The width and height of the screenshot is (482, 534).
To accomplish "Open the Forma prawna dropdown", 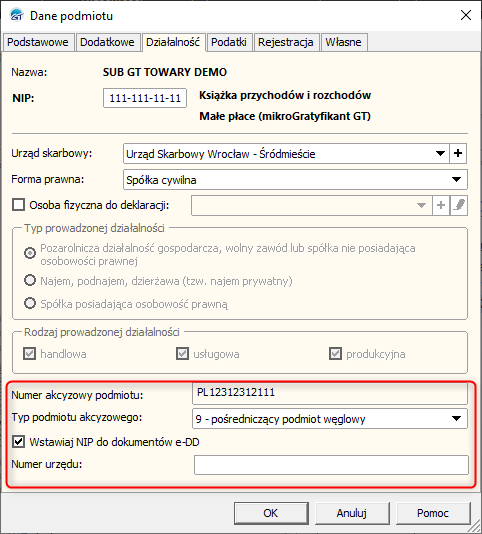I will click(x=456, y=179).
